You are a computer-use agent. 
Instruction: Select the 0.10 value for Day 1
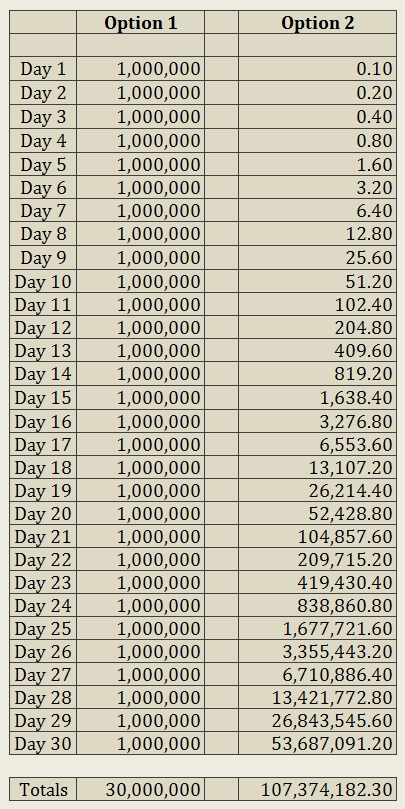tap(317, 69)
